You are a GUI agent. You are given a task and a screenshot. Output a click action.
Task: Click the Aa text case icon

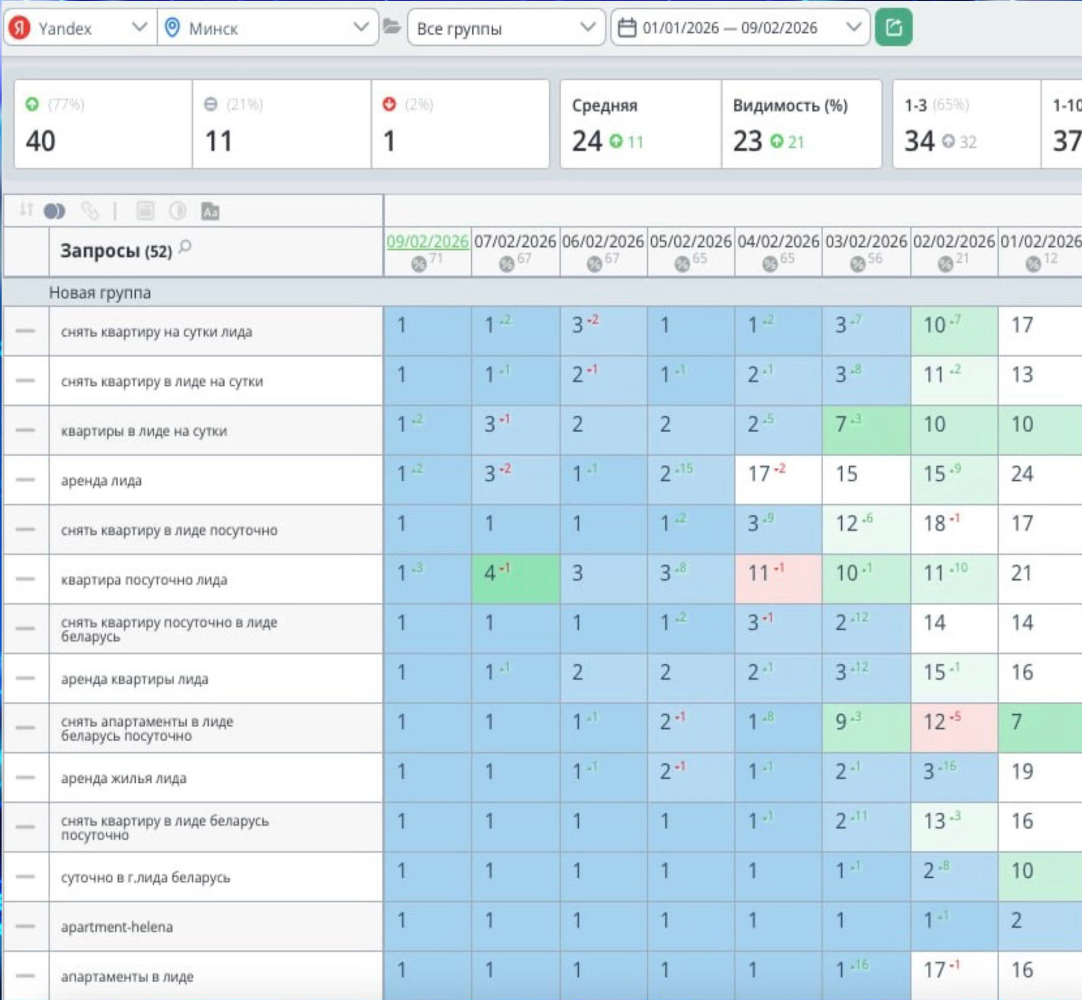[210, 210]
